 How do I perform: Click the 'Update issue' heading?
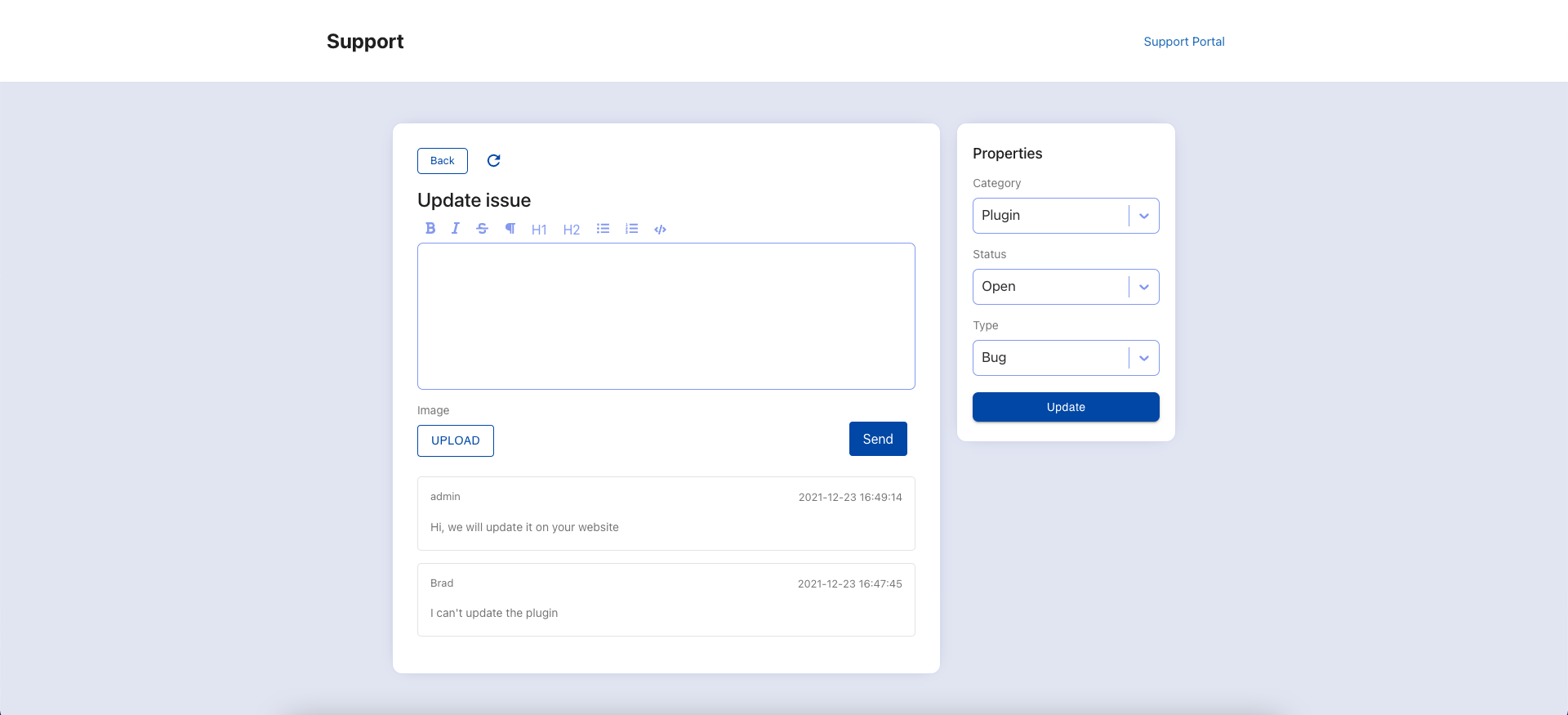tap(474, 200)
